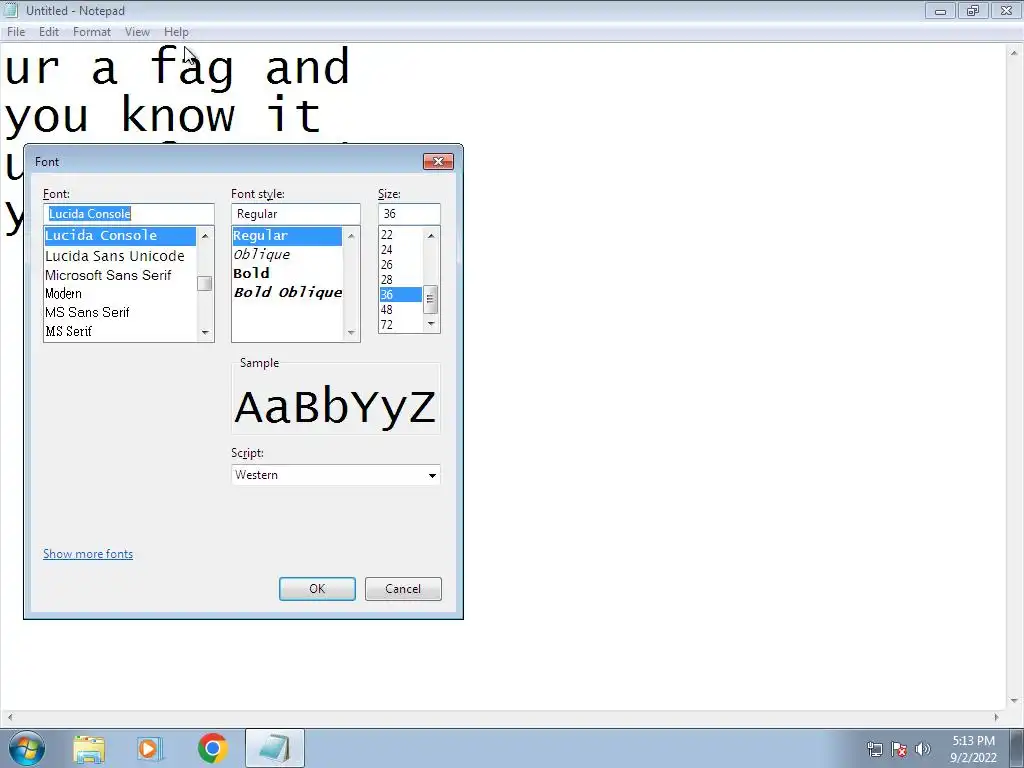Select Regular font style
Viewport: 1024px width, 768px height.
tap(287, 236)
